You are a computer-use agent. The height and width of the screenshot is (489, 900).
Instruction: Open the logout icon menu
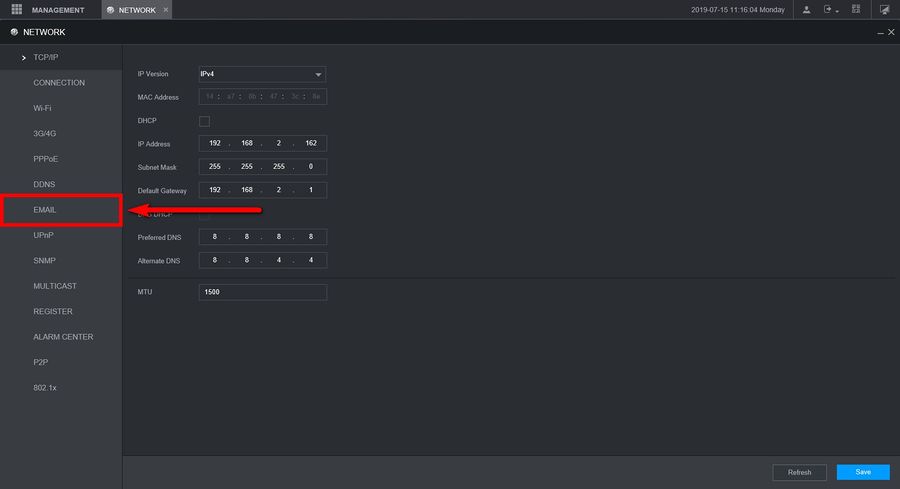pyautogui.click(x=831, y=10)
